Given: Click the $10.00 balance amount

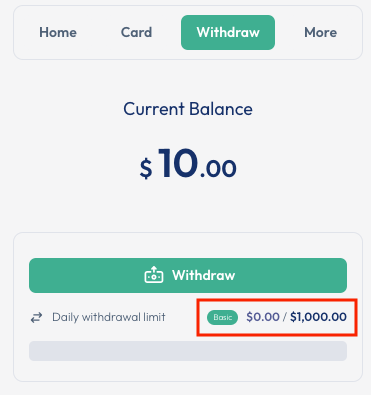Looking at the screenshot, I should click(188, 164).
